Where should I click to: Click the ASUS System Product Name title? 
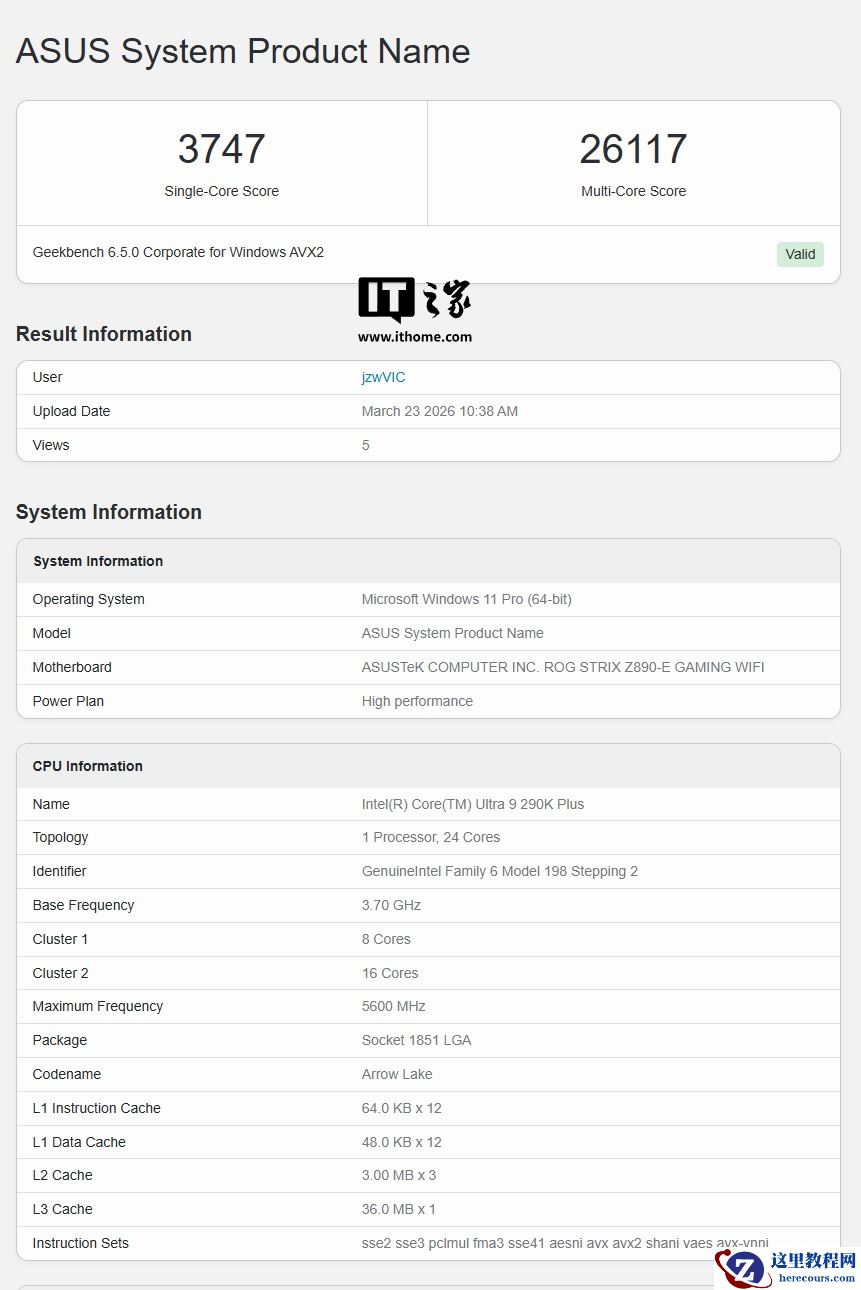click(x=243, y=51)
